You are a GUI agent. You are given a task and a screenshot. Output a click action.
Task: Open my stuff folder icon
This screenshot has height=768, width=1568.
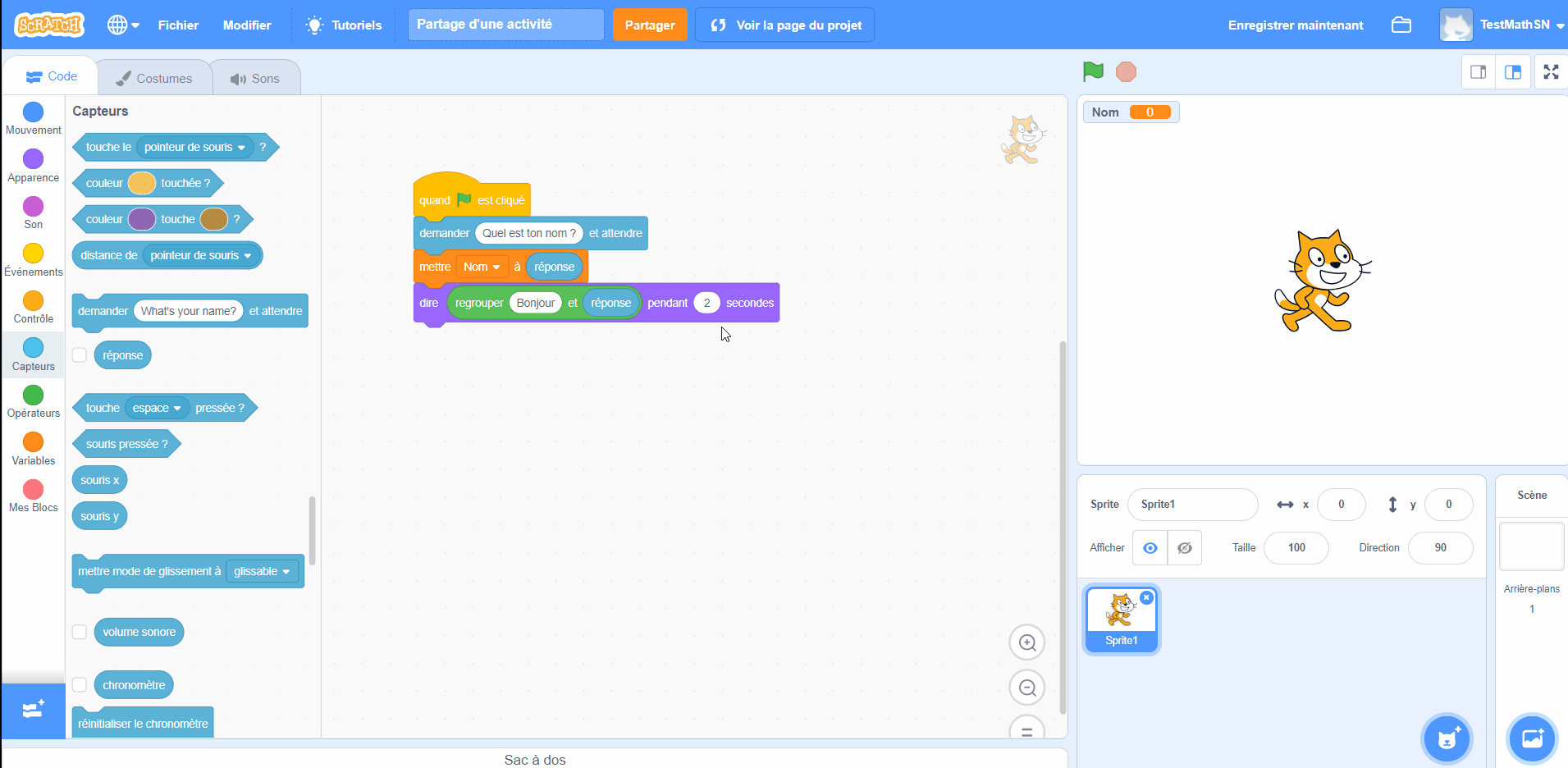[x=1401, y=25]
